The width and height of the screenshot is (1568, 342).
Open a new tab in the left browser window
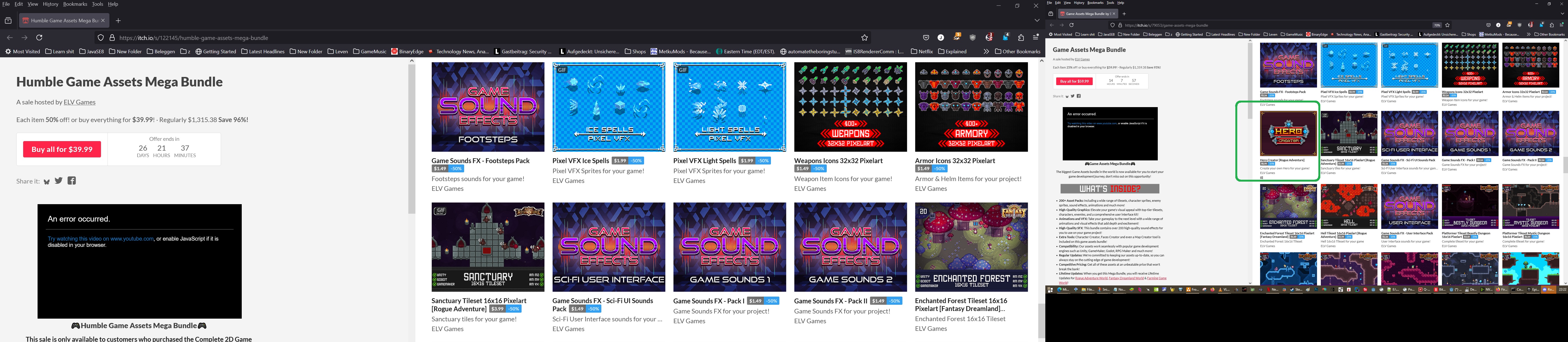(x=118, y=21)
